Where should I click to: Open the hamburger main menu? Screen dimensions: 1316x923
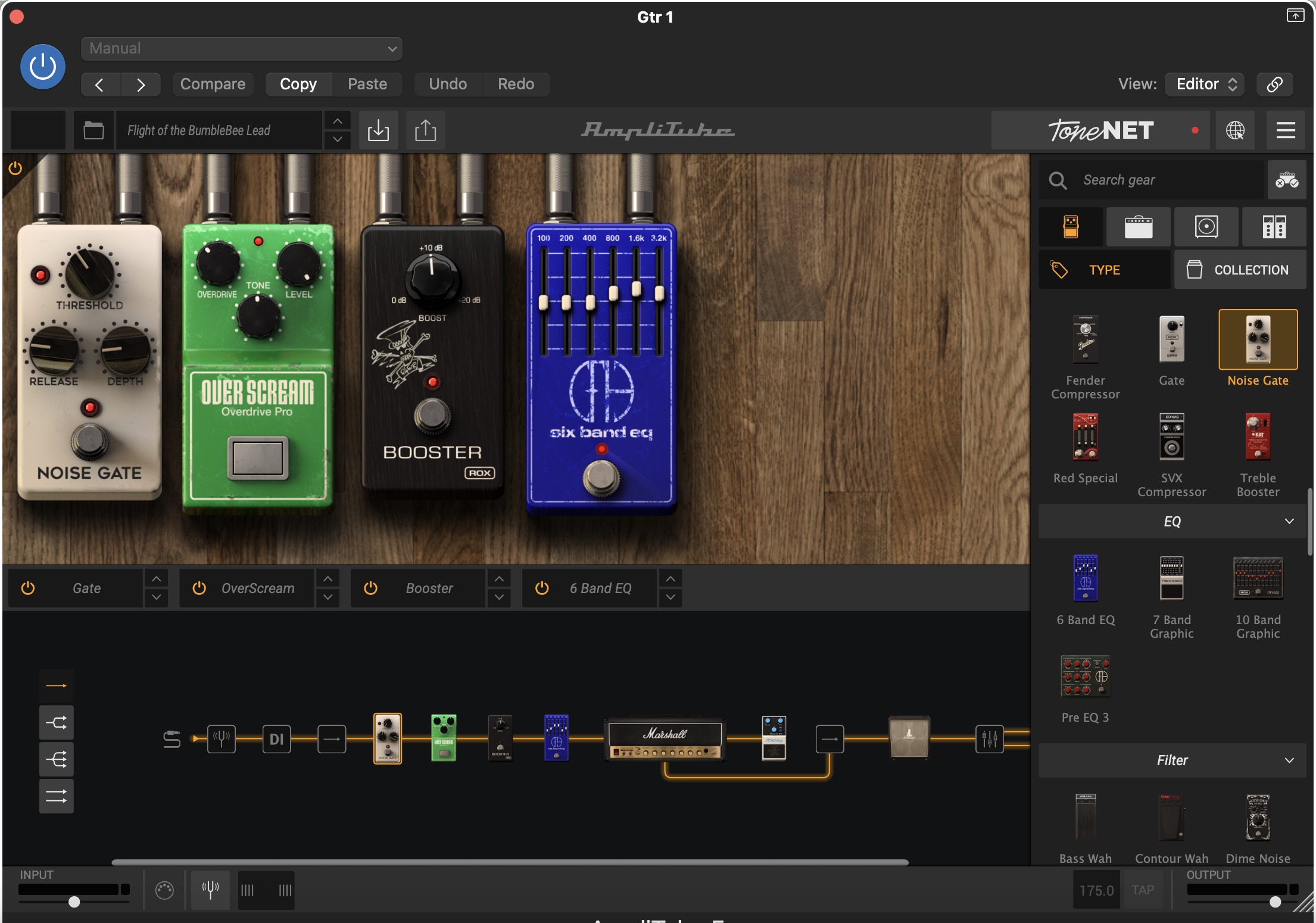(x=1286, y=130)
